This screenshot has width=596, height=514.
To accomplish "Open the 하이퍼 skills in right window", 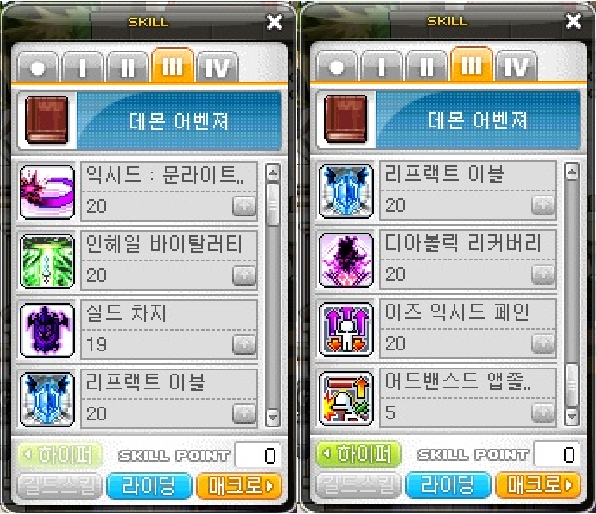I will [x=358, y=454].
